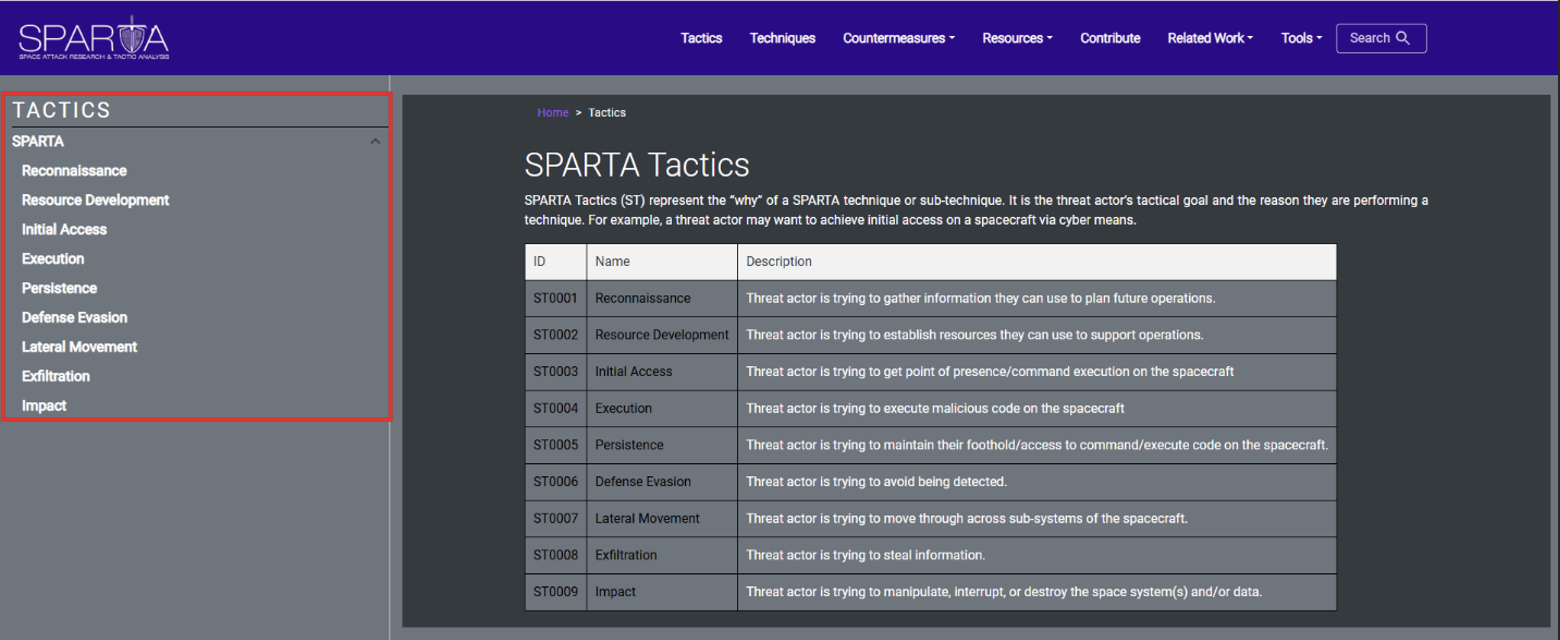Click the ST0007 table cell
Screen dimensions: 1560x640
pos(556,518)
